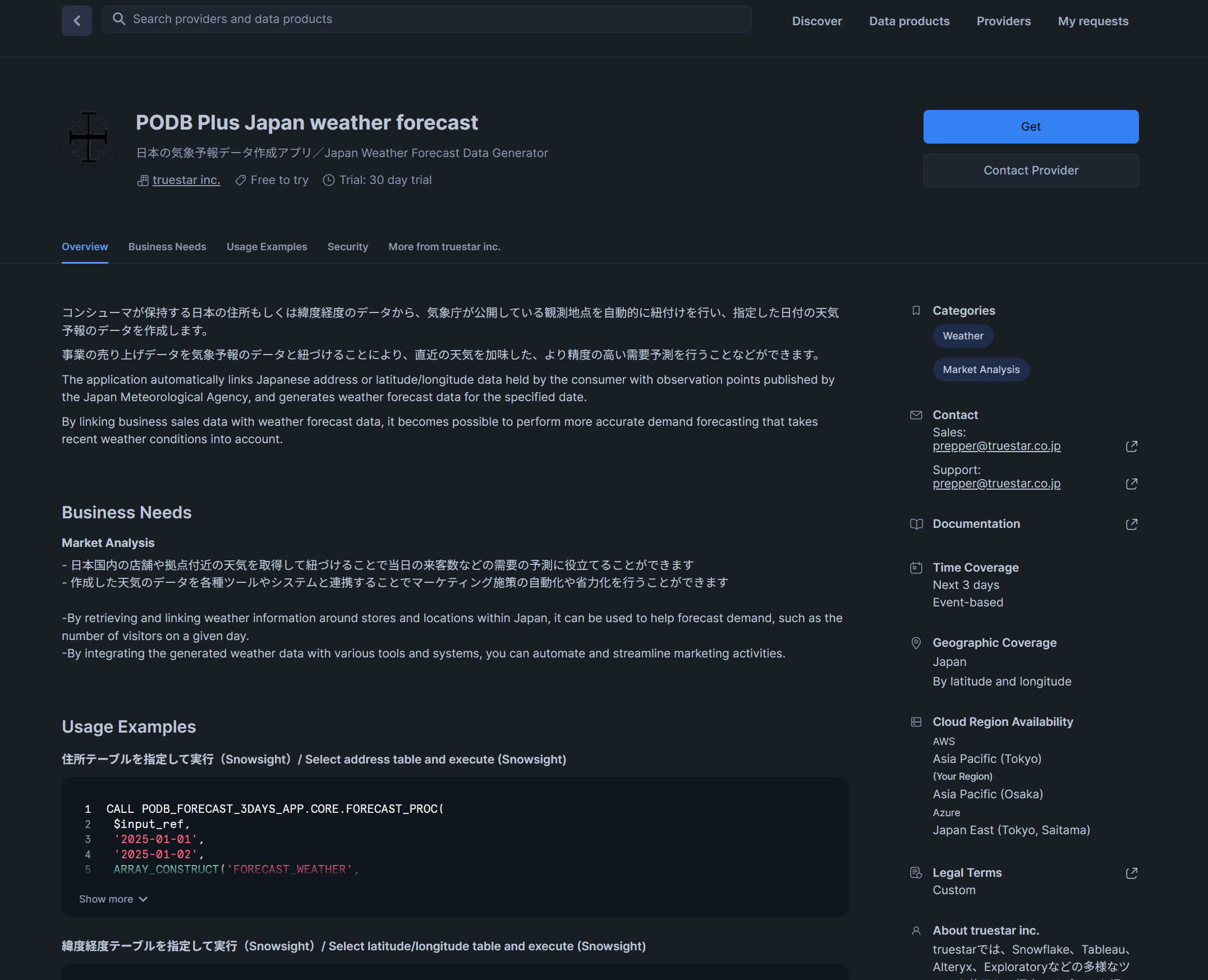The image size is (1208, 980).
Task: Open the Sales email external link icon
Action: tap(1131, 447)
